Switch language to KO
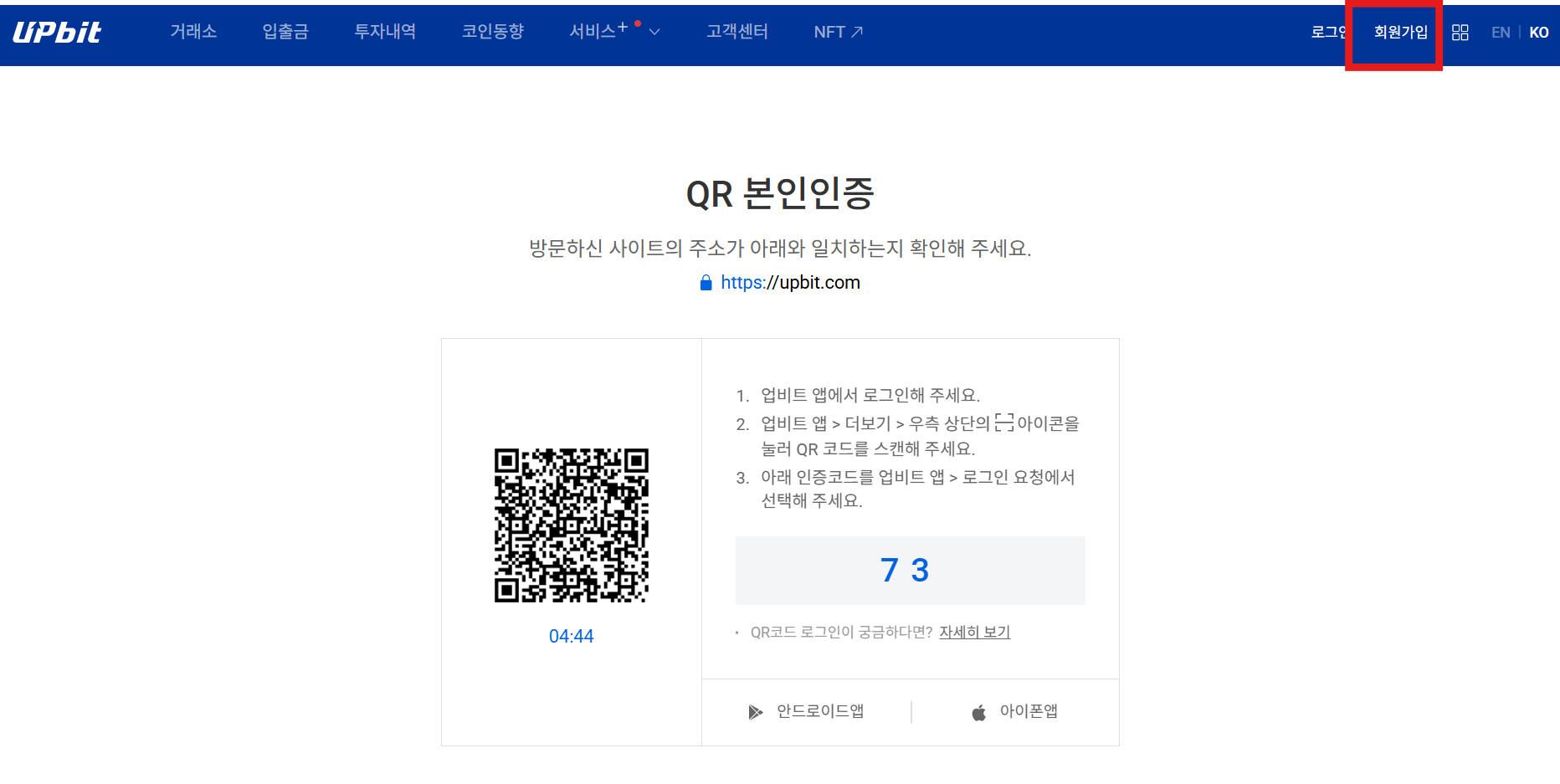Screen dimensions: 1560x784 tap(1539, 33)
